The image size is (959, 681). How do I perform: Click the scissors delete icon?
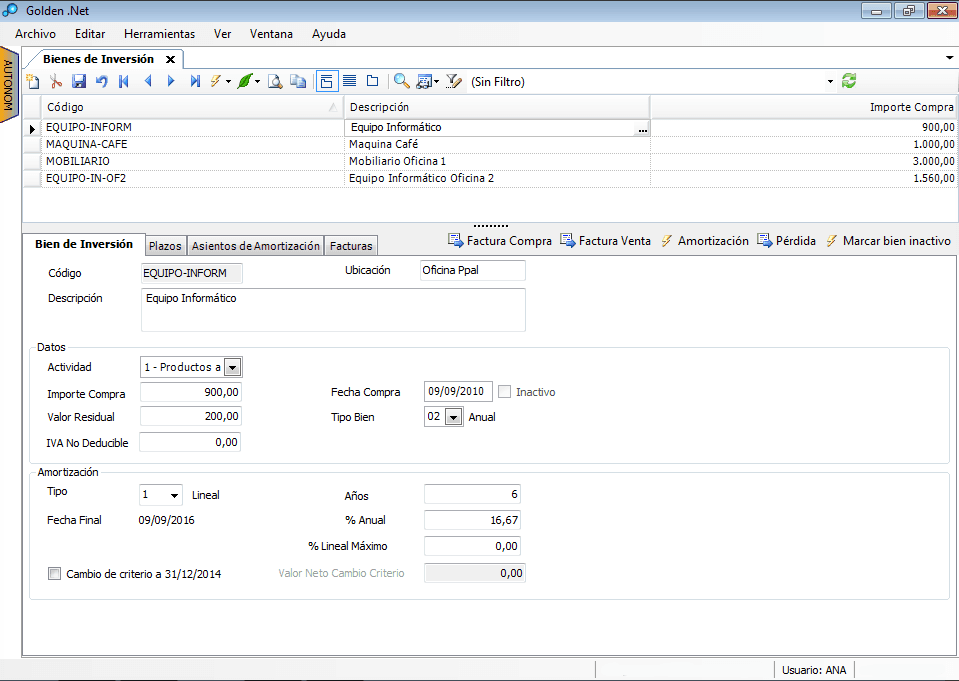(56, 82)
